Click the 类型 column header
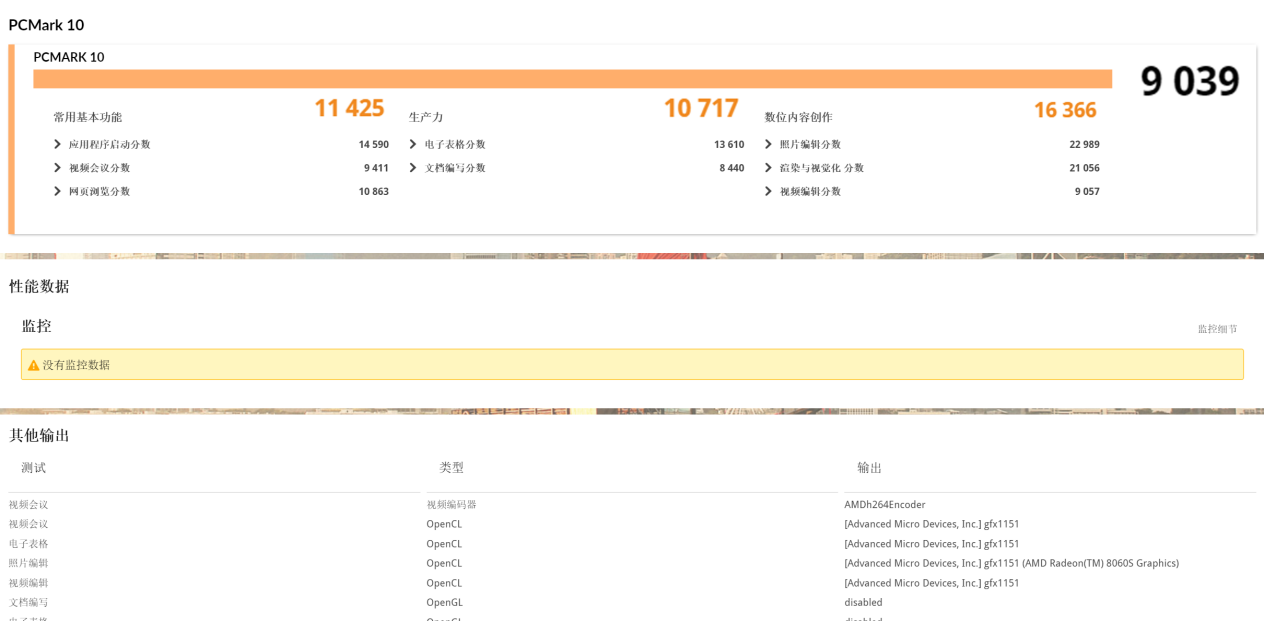The image size is (1264, 621). (x=451, y=467)
